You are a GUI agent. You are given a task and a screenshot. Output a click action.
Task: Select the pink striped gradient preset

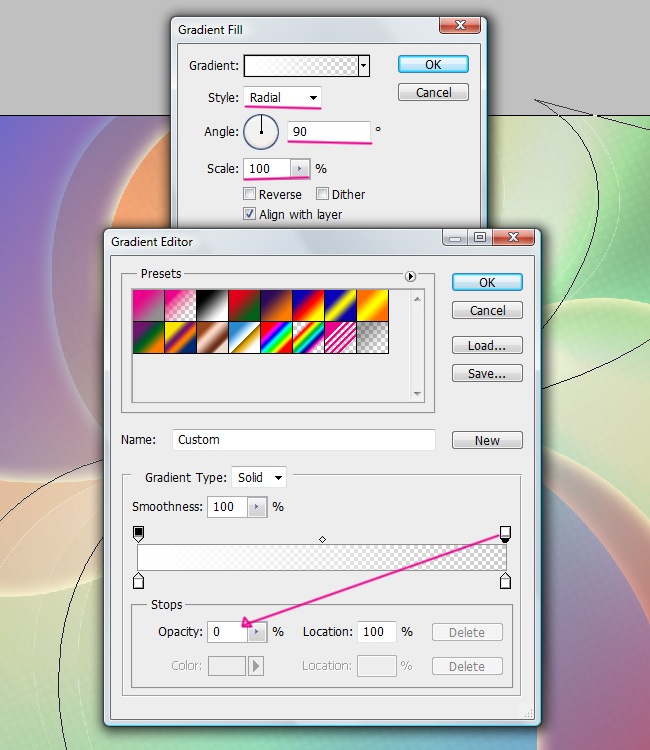(340, 336)
